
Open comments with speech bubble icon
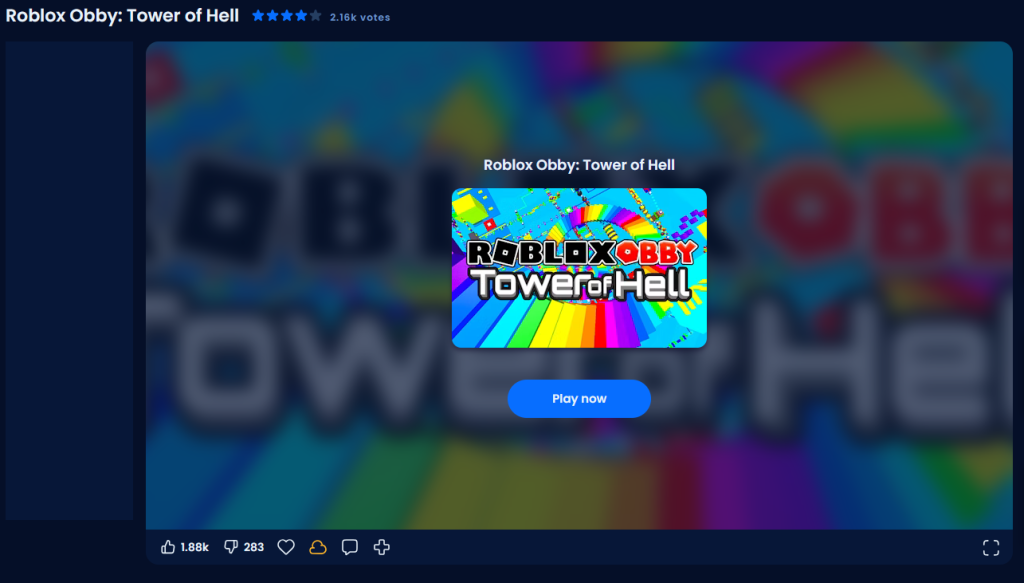click(350, 547)
